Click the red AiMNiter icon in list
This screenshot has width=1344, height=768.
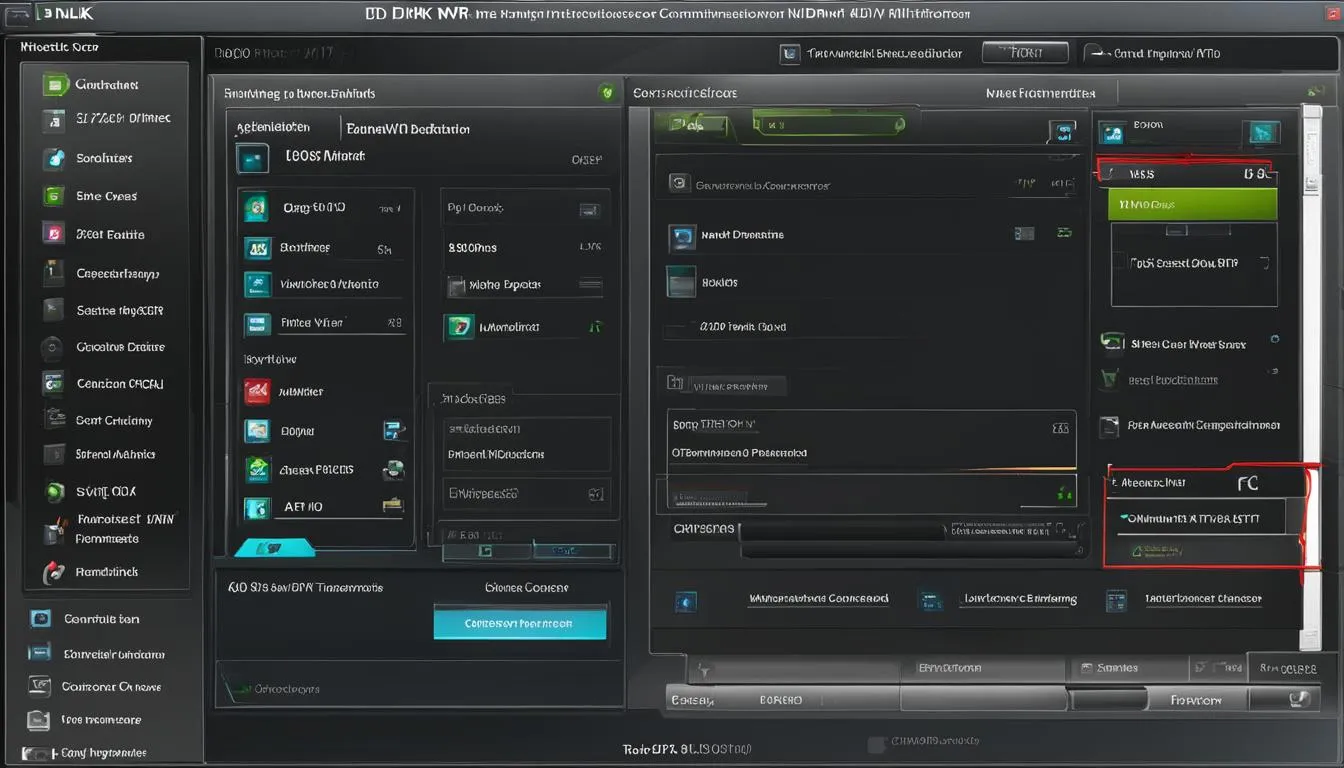257,392
